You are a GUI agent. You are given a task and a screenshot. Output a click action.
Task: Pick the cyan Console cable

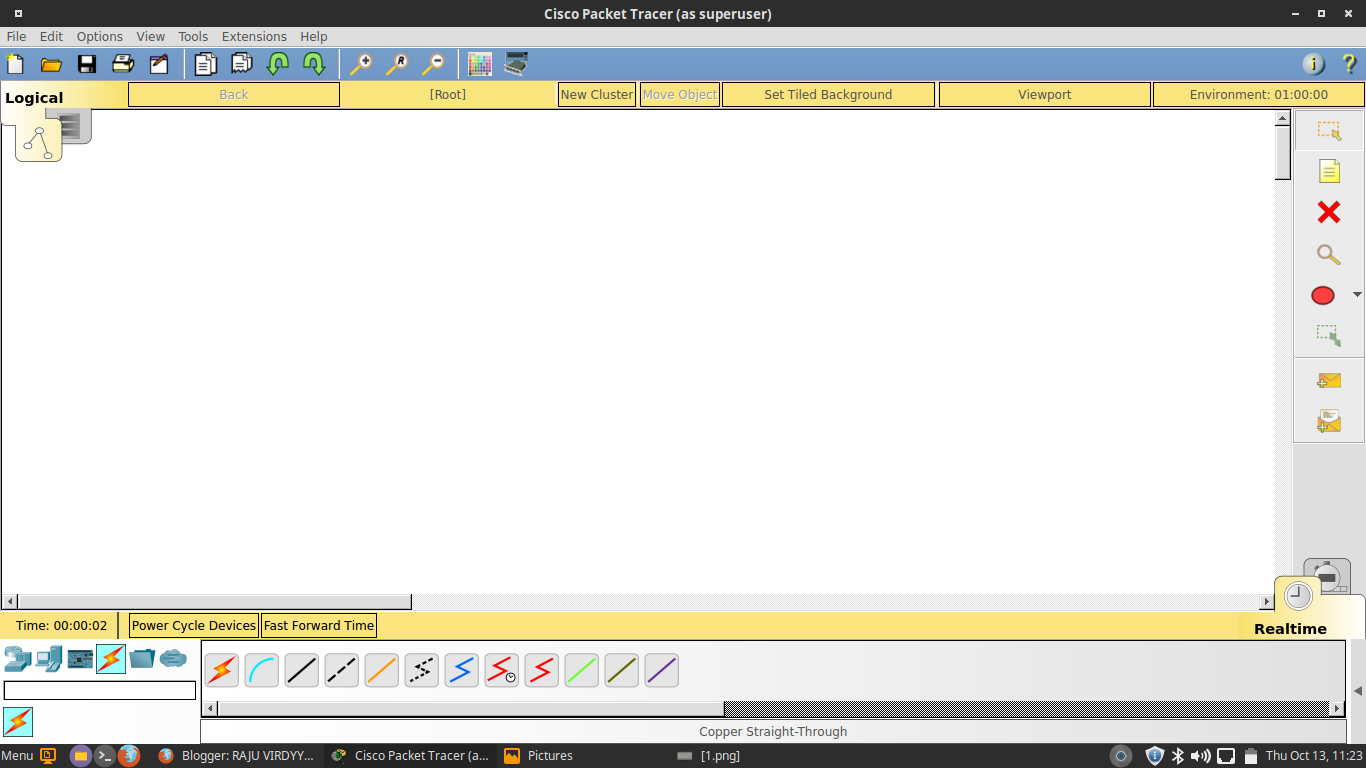pyautogui.click(x=262, y=670)
